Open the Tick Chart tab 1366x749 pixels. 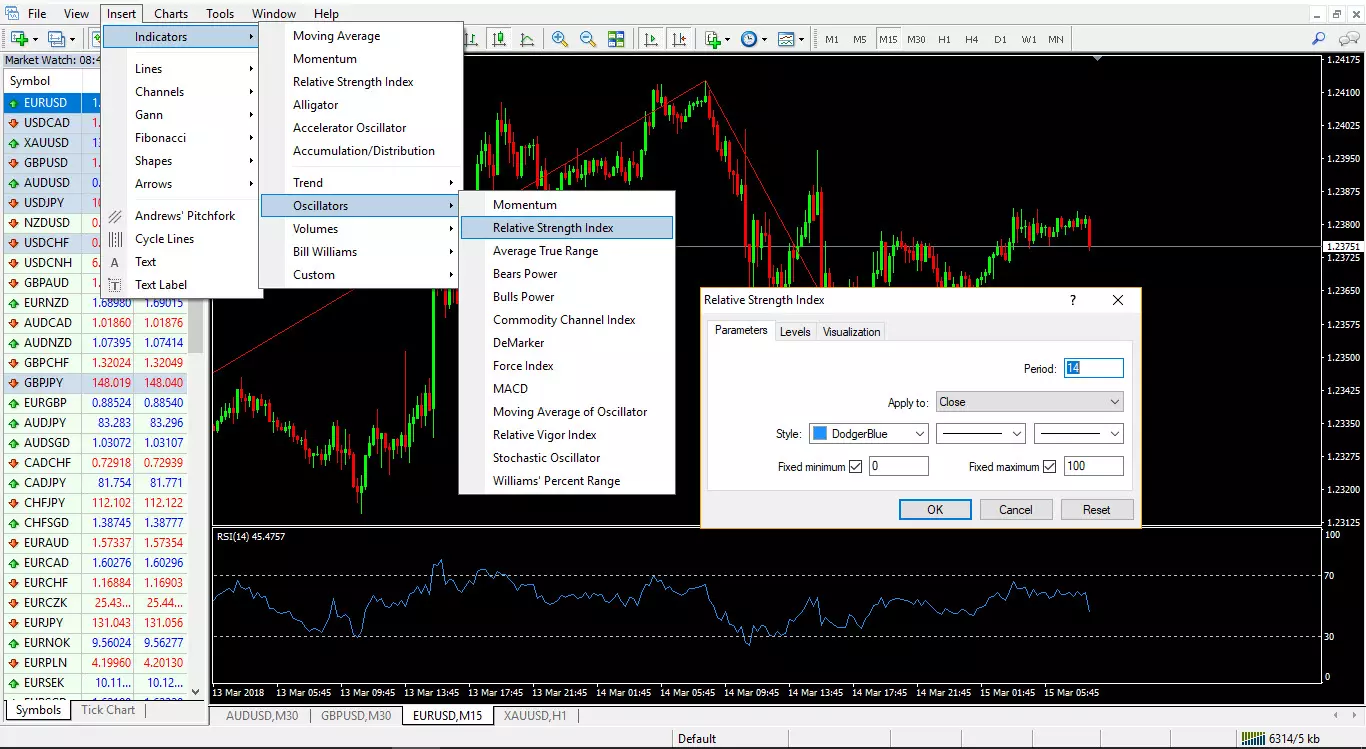pyautogui.click(x=108, y=710)
